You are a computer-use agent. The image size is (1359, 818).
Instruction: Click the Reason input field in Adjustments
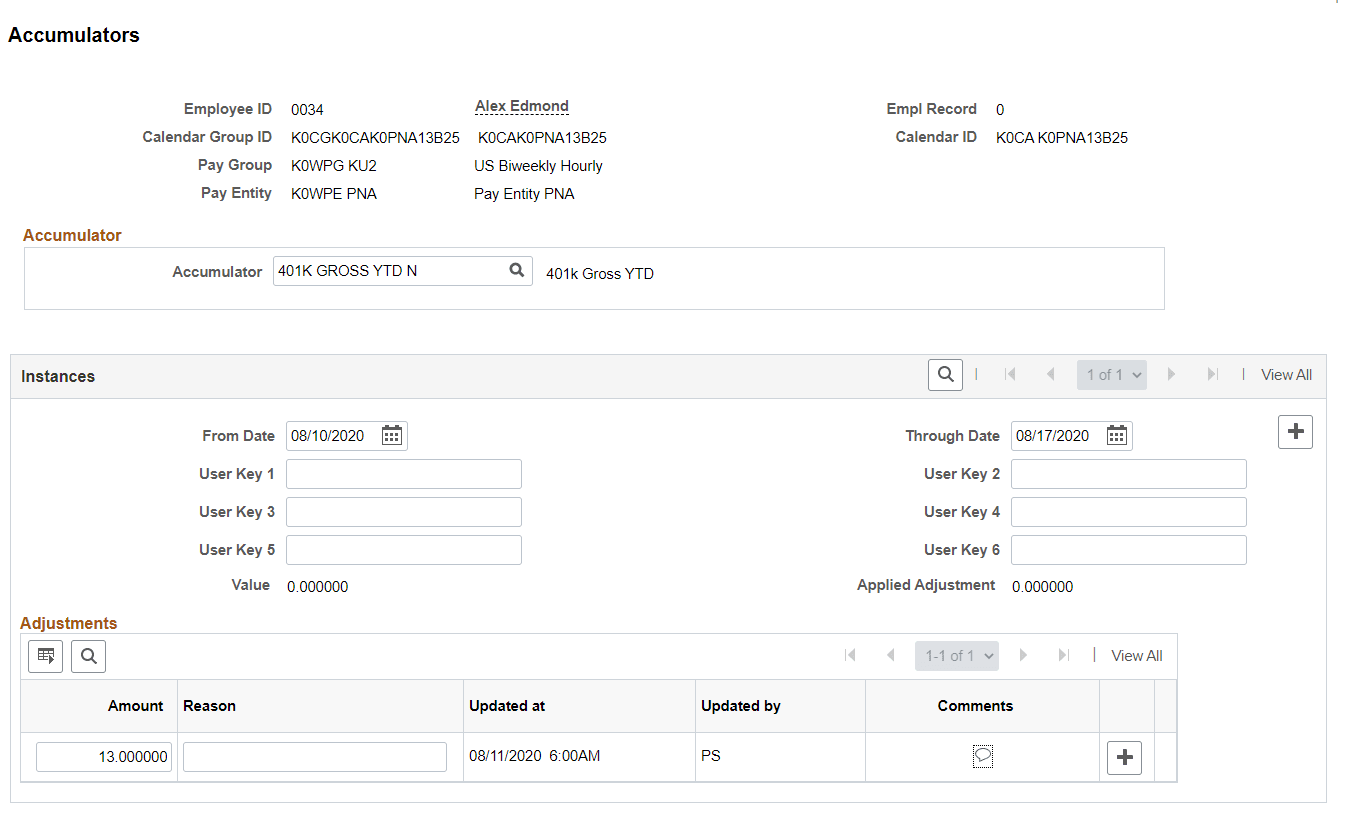[314, 756]
